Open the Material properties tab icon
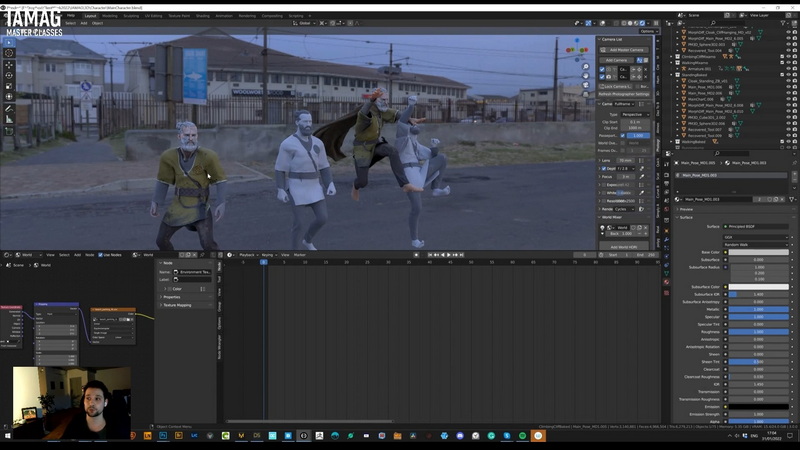The height and width of the screenshot is (450, 800). pos(666,282)
